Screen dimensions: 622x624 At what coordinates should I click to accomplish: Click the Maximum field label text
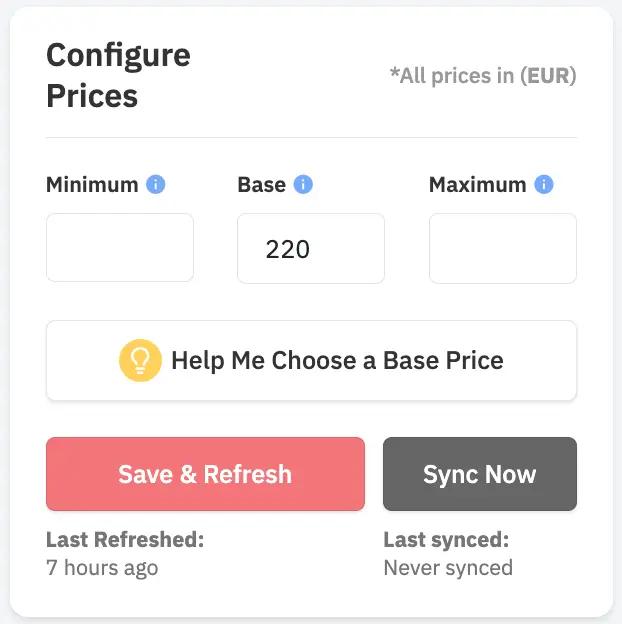pyautogui.click(x=478, y=185)
